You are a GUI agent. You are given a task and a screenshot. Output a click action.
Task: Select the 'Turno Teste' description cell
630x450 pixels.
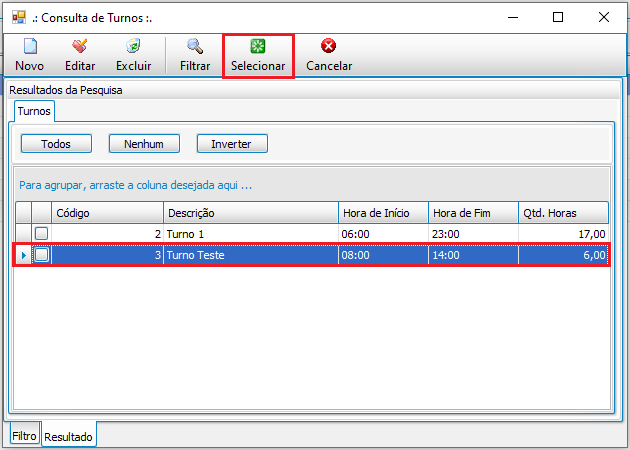pos(251,255)
